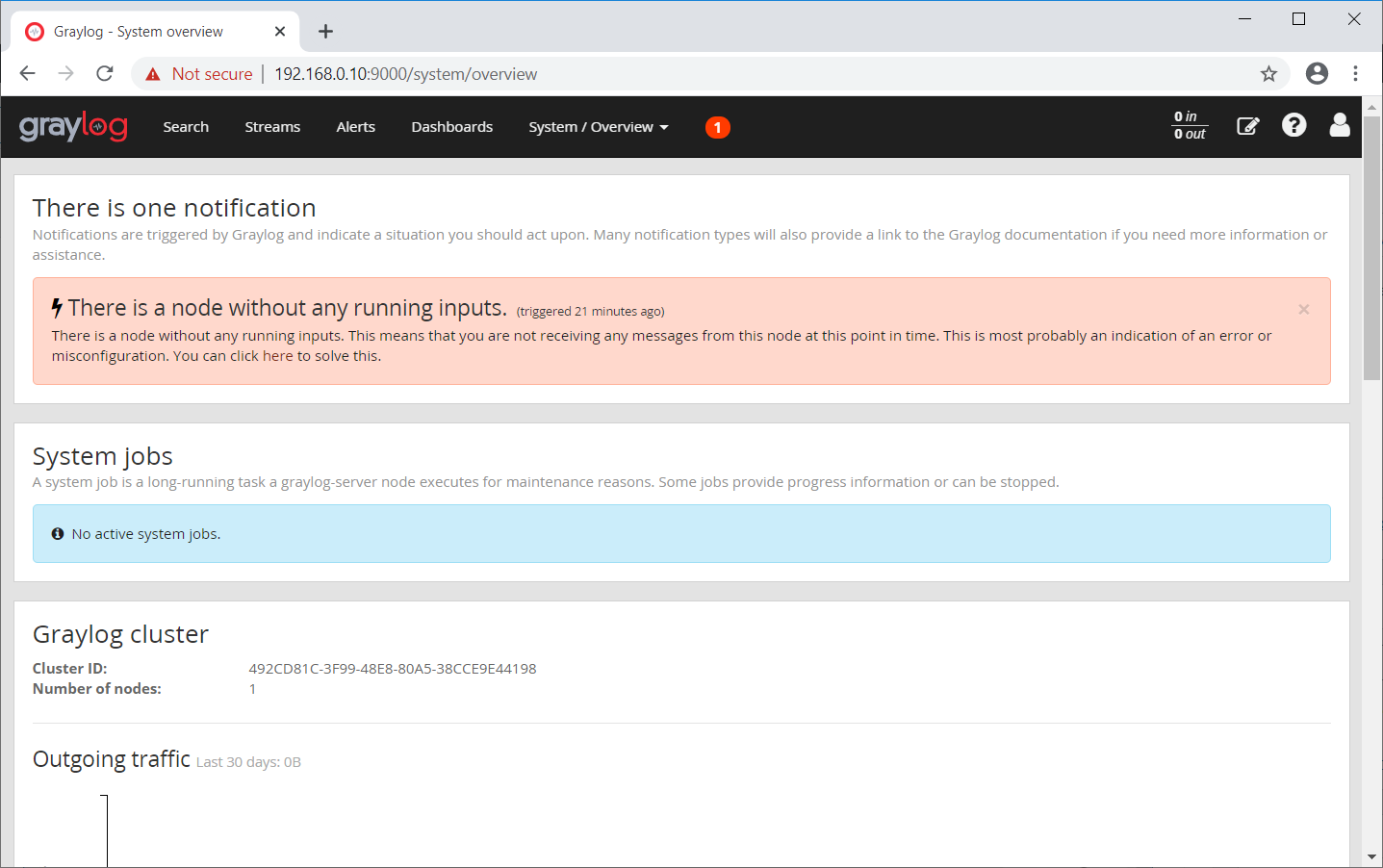Dismiss the node without inputs notification
Viewport: 1383px width, 868px height.
coord(1303,309)
